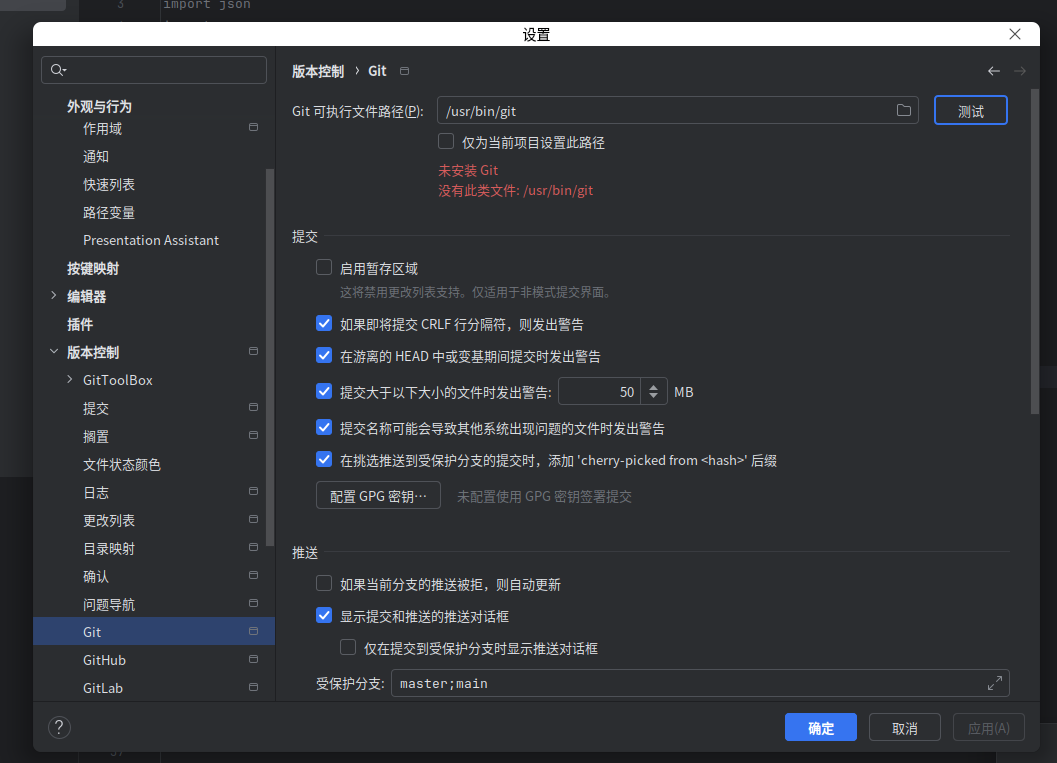Viewport: 1057px width, 763px height.
Task: Click the 配置 GPG 密钥 button
Action: [378, 495]
